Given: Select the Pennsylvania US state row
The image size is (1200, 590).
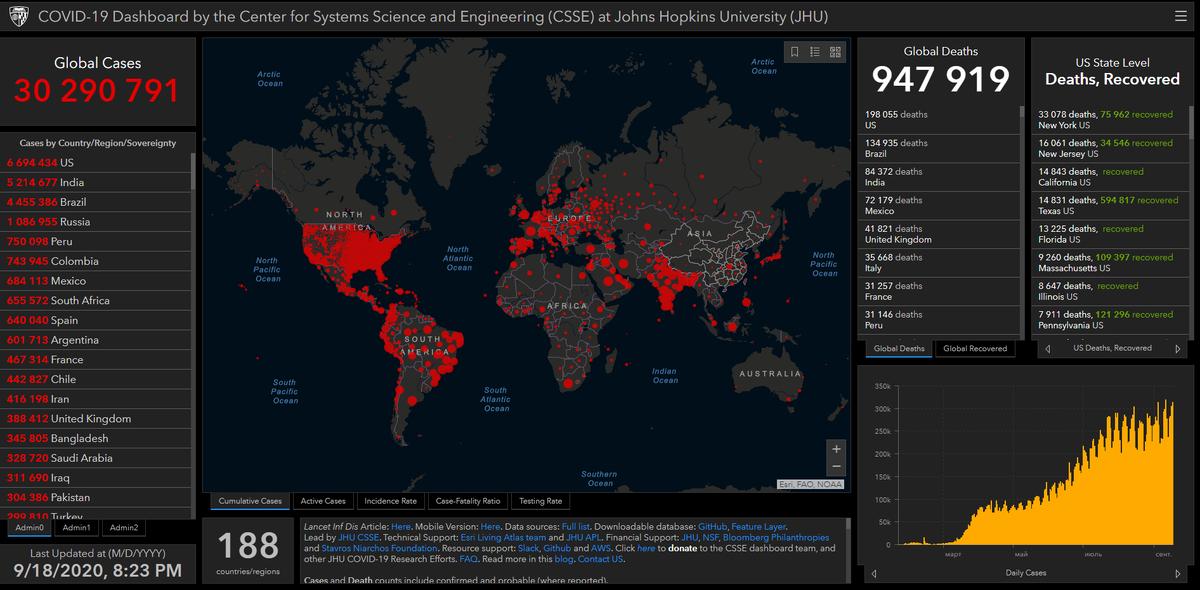Looking at the screenshot, I should [1110, 320].
